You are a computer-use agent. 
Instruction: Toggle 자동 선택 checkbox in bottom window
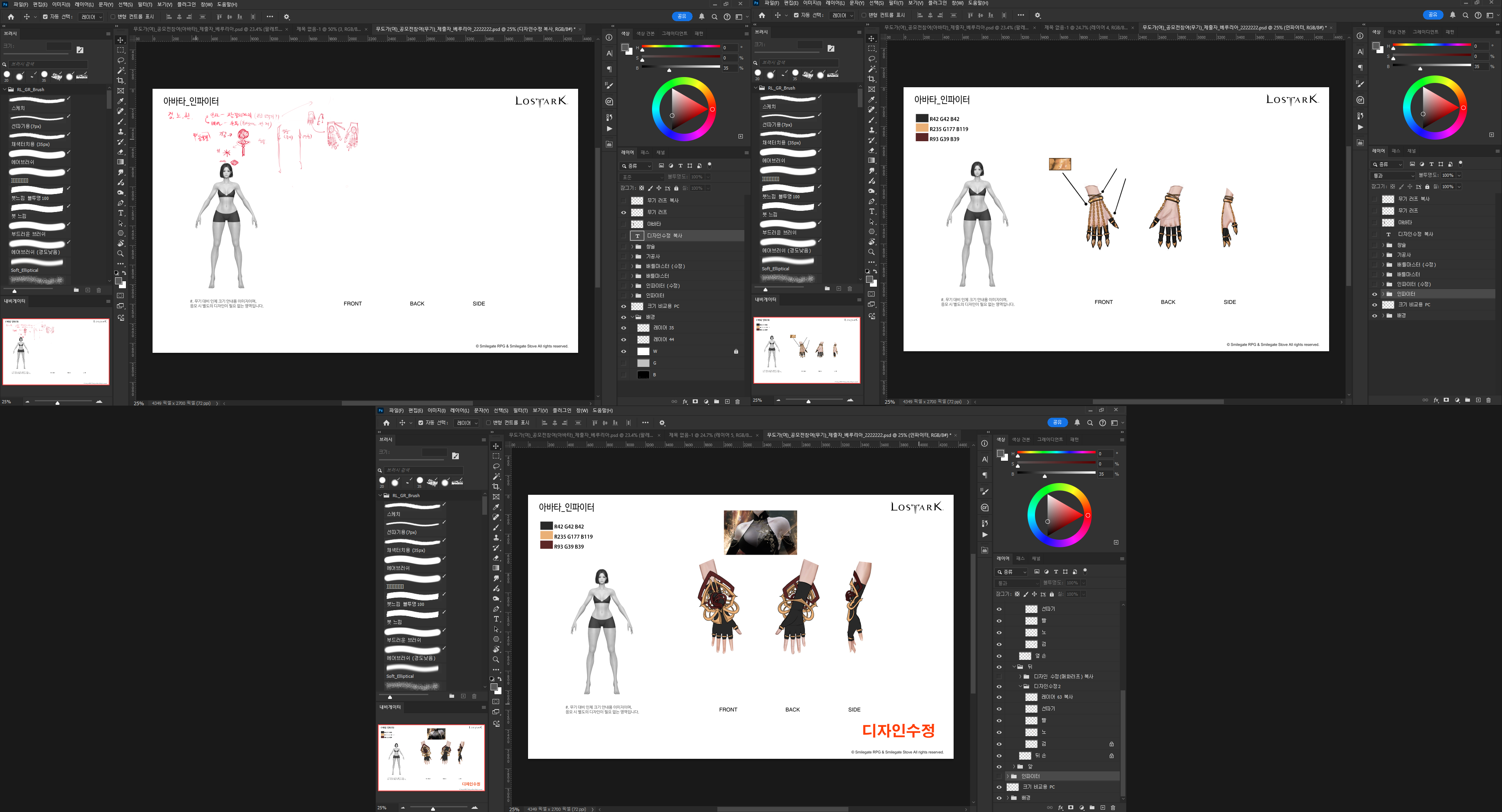(x=421, y=422)
